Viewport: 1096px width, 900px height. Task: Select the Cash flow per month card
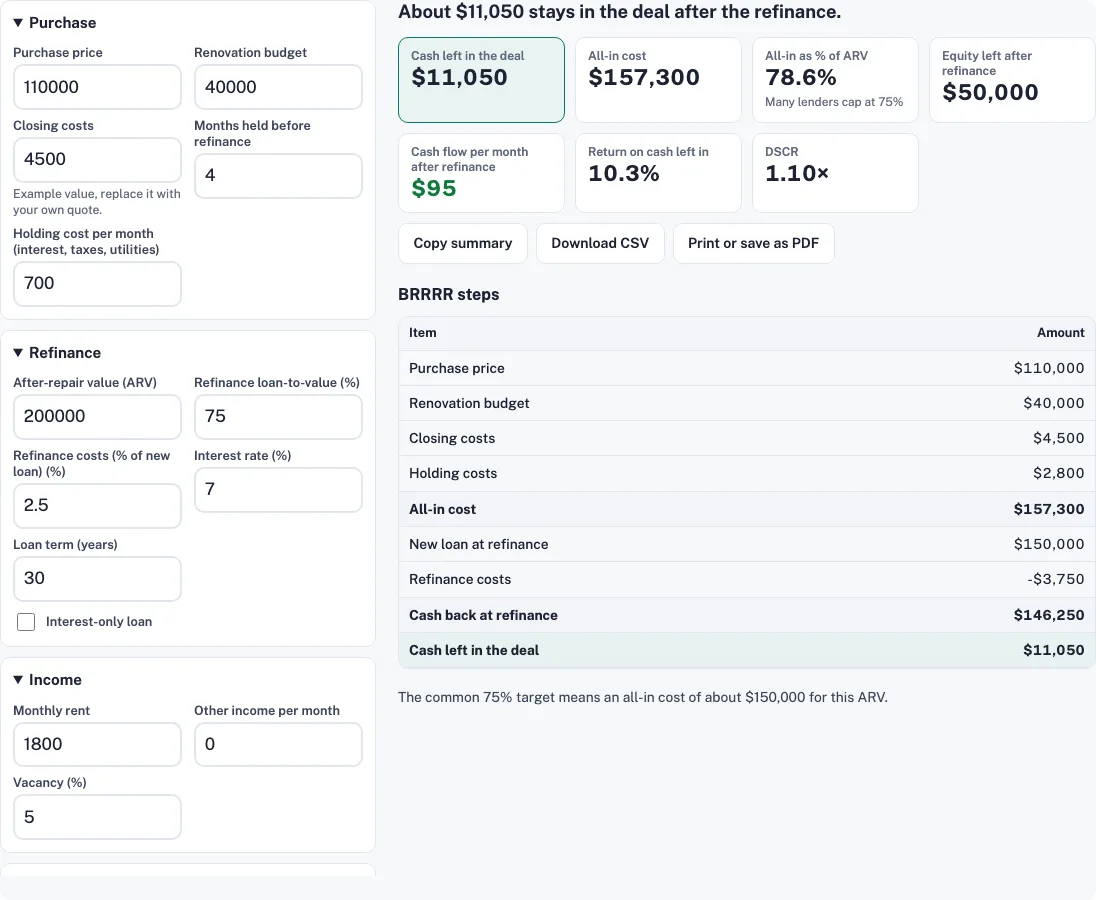click(481, 173)
